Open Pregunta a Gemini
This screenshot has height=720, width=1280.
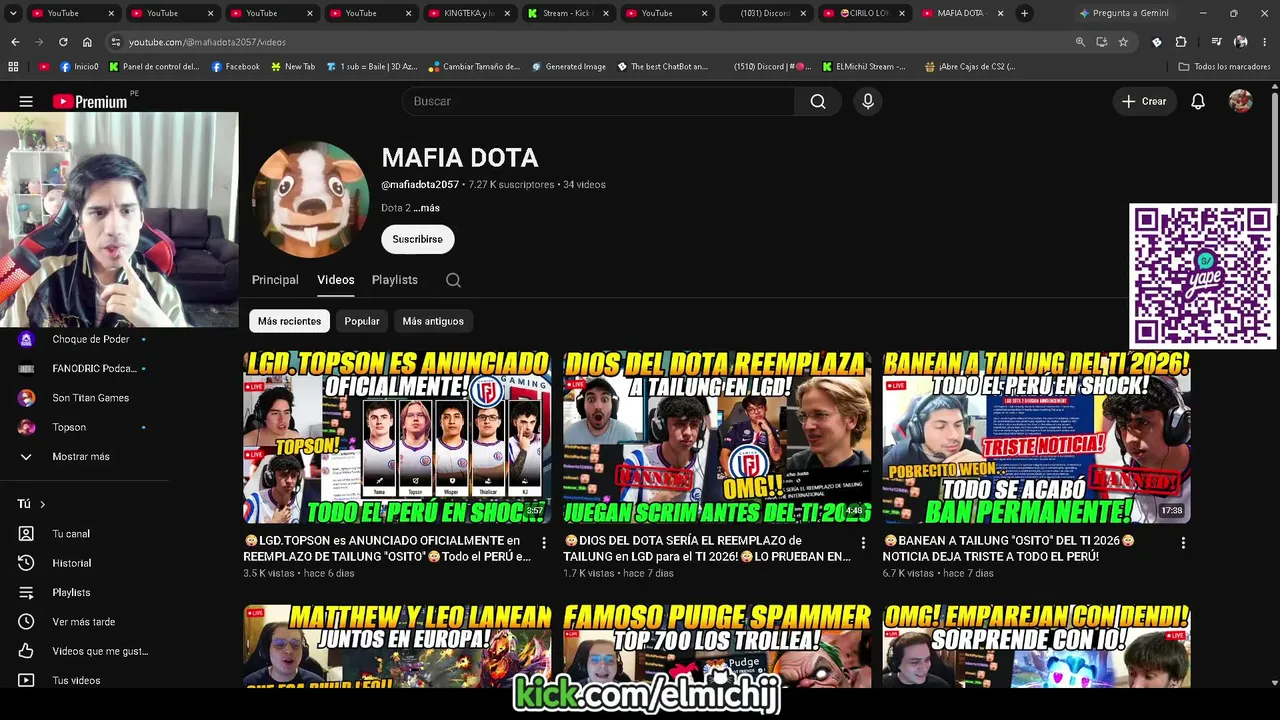(x=1123, y=13)
